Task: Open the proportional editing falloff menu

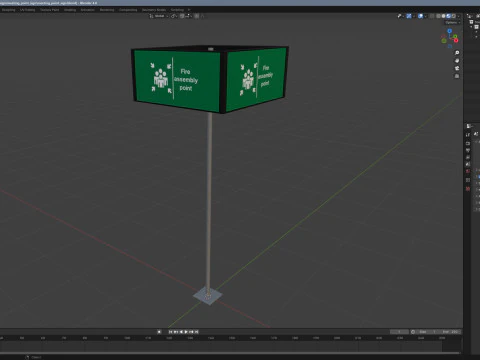Action: coord(202,16)
